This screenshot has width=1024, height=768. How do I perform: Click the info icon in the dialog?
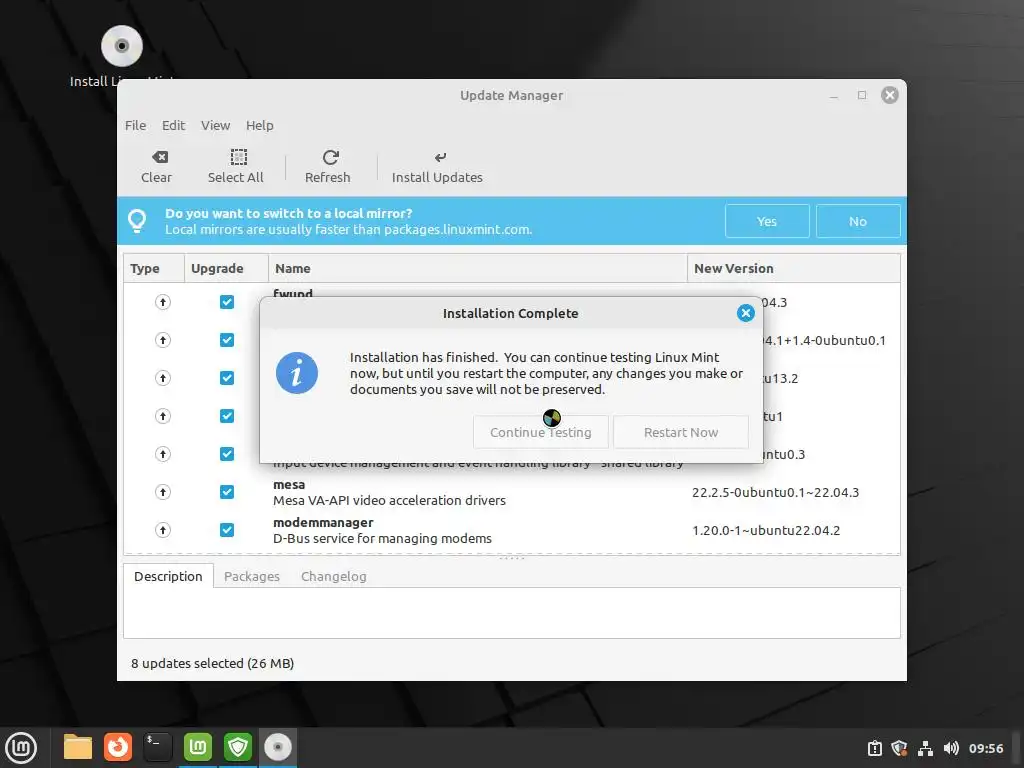coord(296,374)
